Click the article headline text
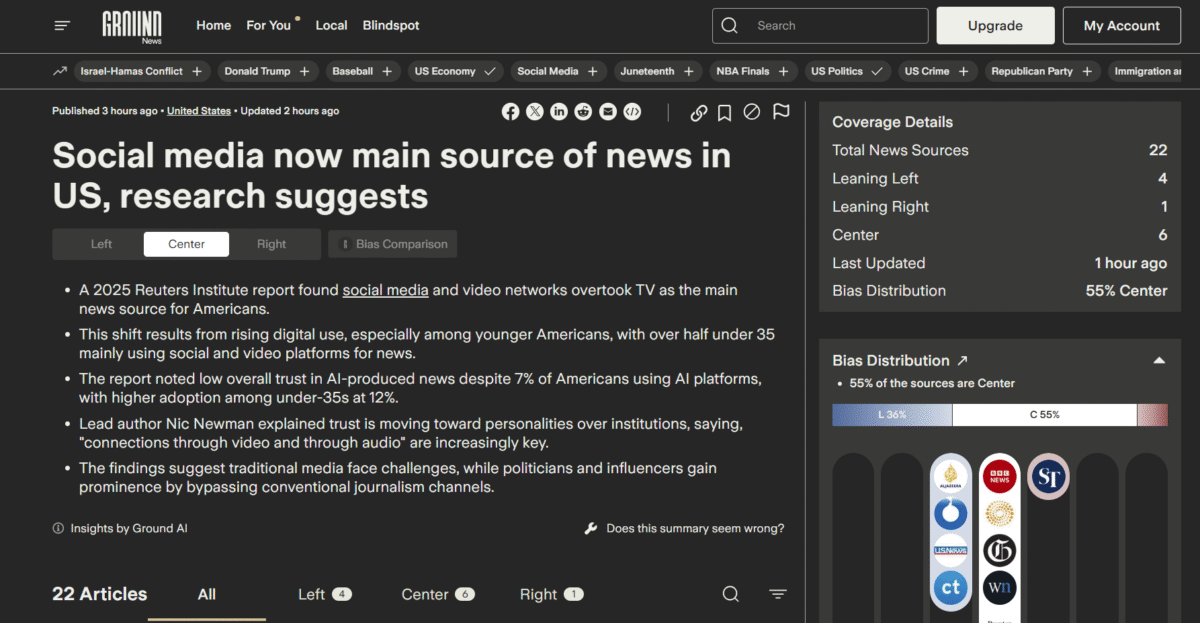Screen dimensions: 1200x623 pyautogui.click(x=391, y=175)
